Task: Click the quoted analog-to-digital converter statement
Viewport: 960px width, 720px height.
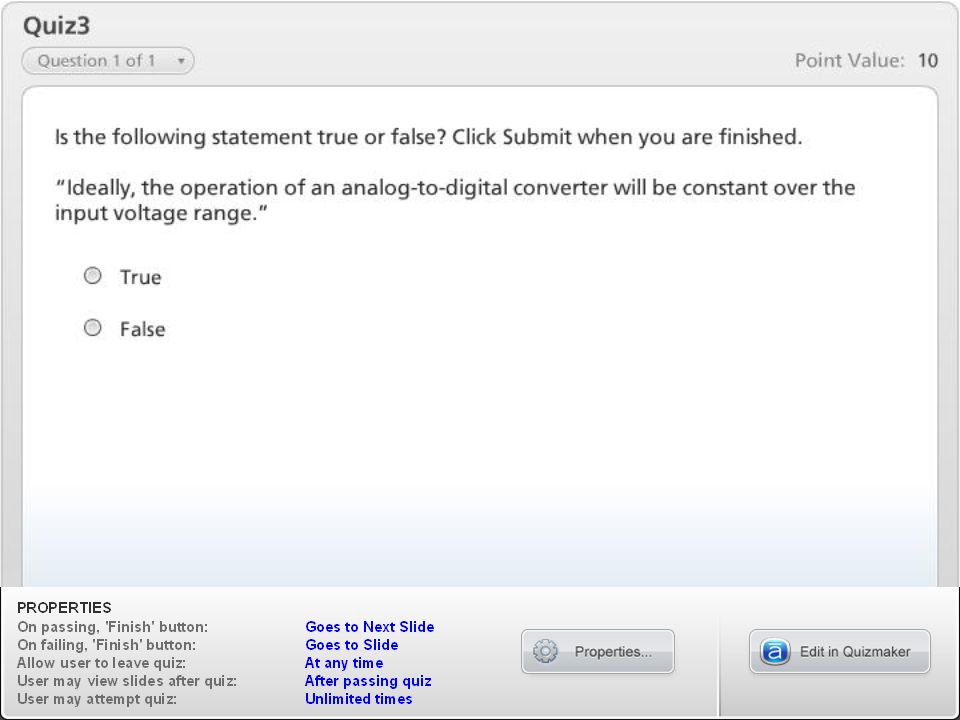Action: [455, 200]
